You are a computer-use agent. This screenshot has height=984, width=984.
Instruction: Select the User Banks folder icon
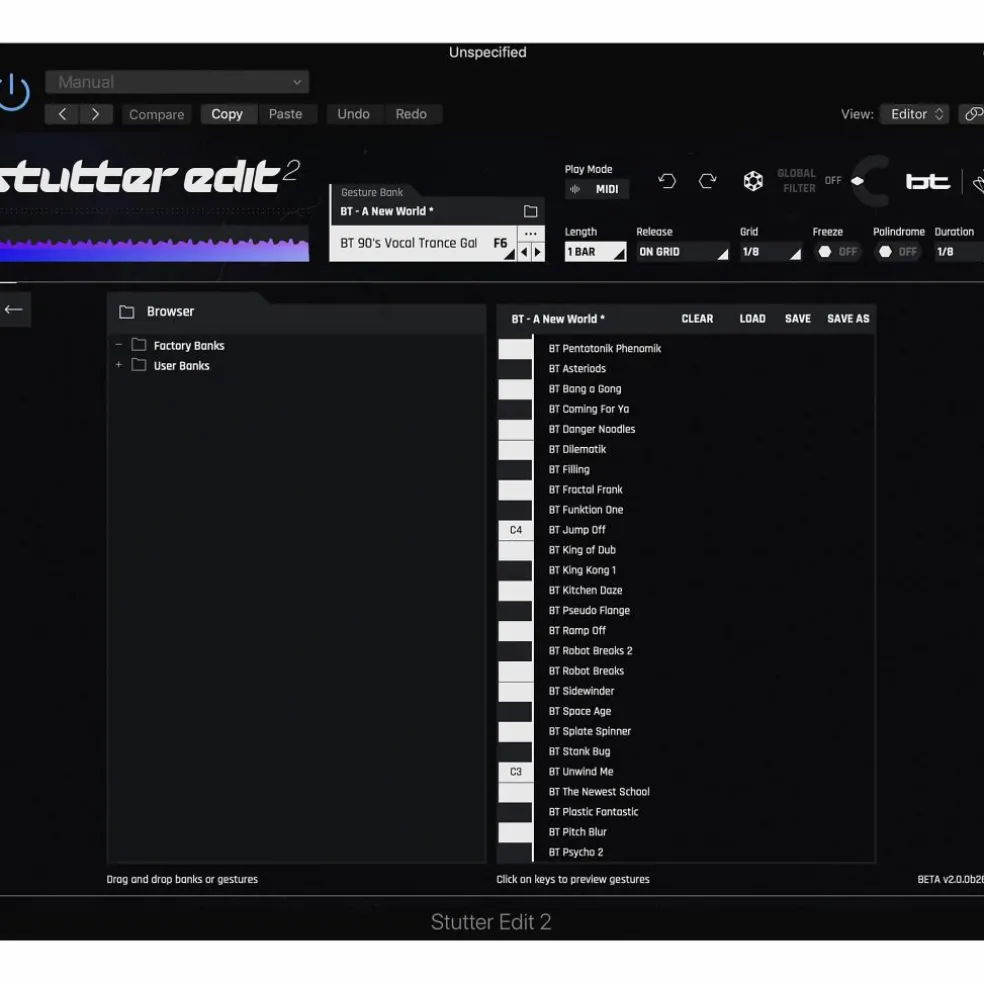pyautogui.click(x=139, y=365)
